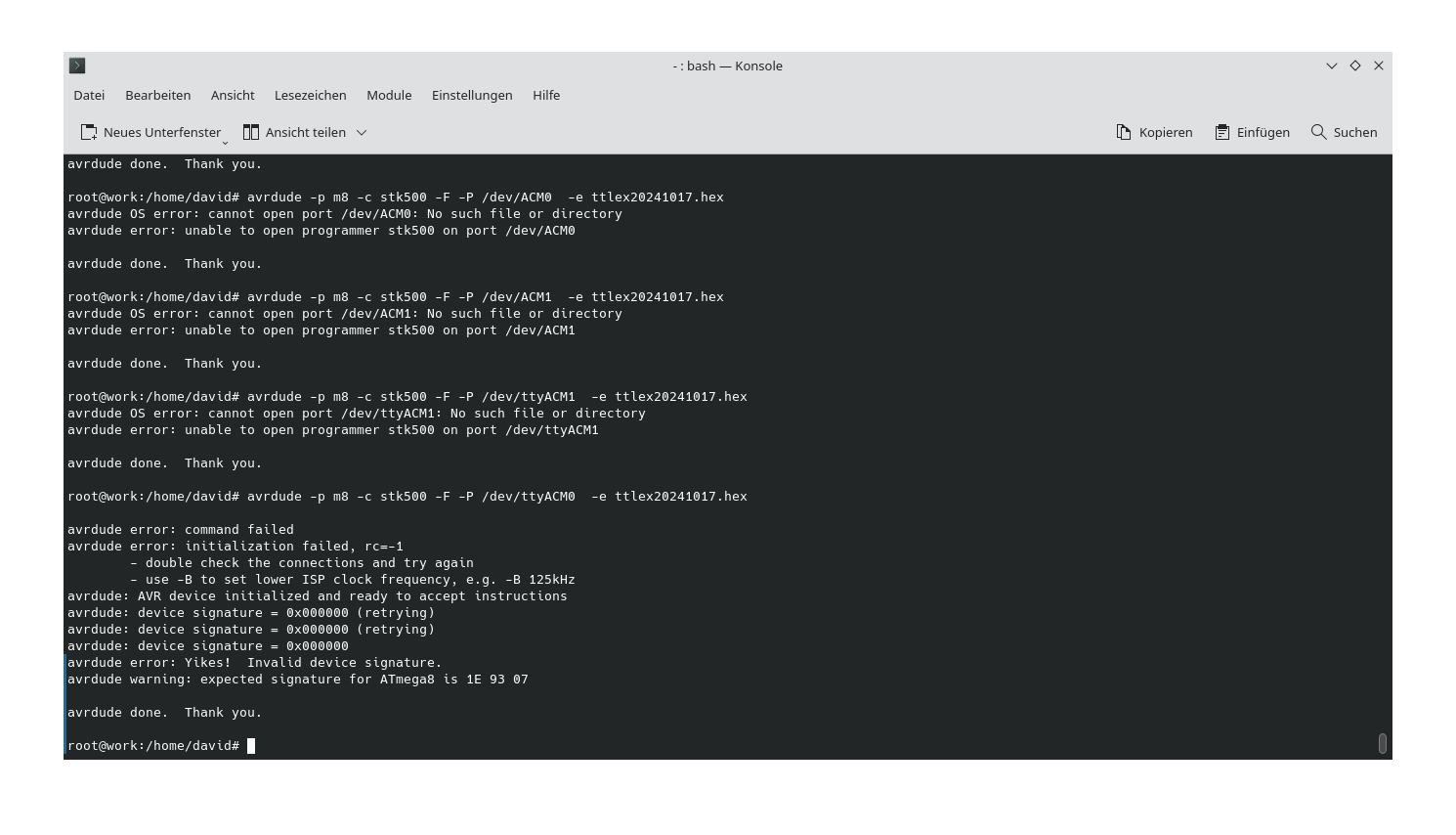Open the Hilfe menu
The width and height of the screenshot is (1456, 835).
[x=546, y=95]
